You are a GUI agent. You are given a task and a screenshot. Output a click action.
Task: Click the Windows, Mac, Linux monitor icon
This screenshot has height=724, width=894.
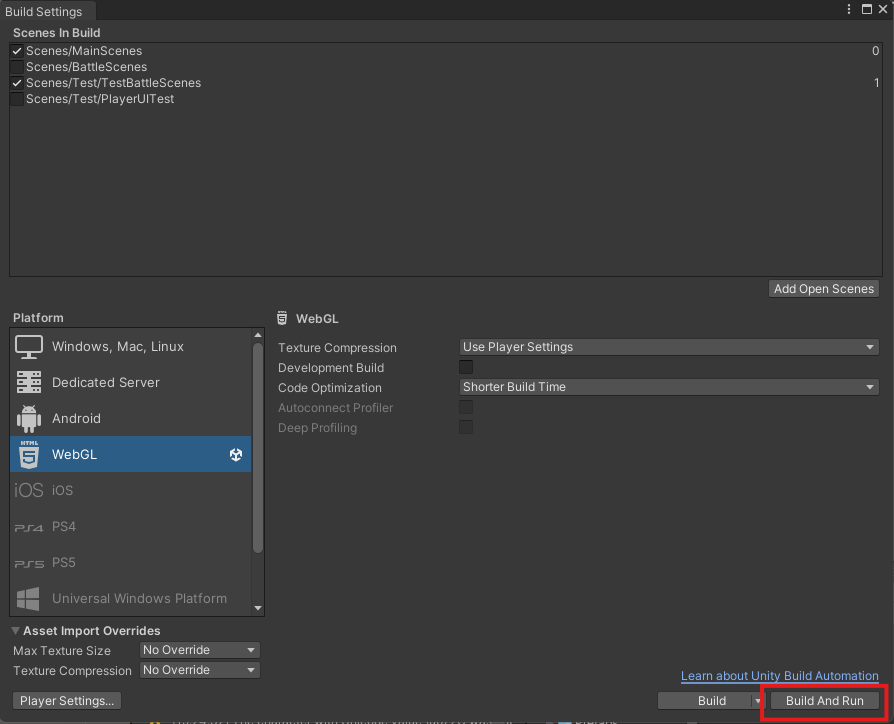[29, 347]
